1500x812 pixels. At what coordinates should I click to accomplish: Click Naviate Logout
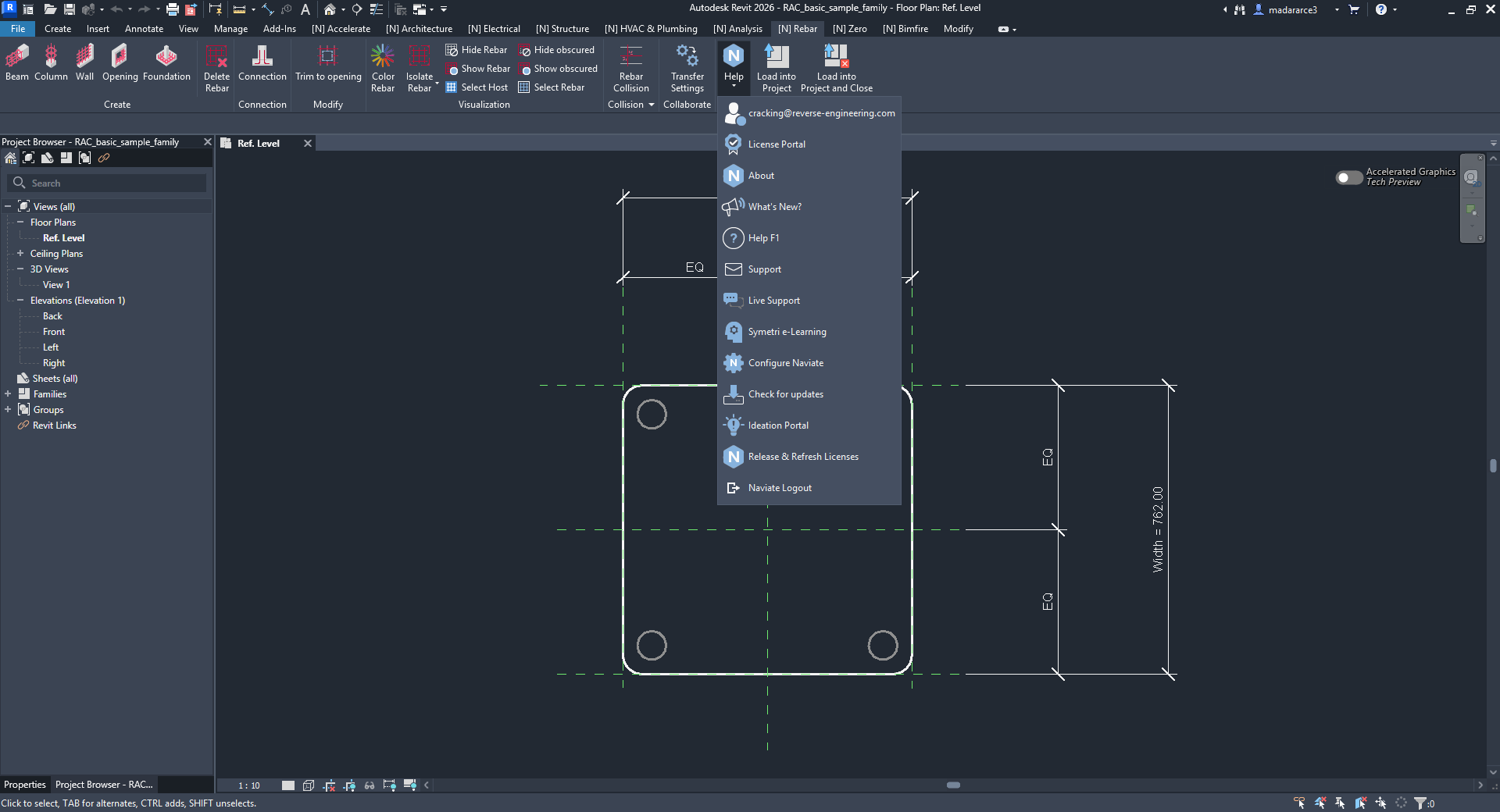click(779, 488)
